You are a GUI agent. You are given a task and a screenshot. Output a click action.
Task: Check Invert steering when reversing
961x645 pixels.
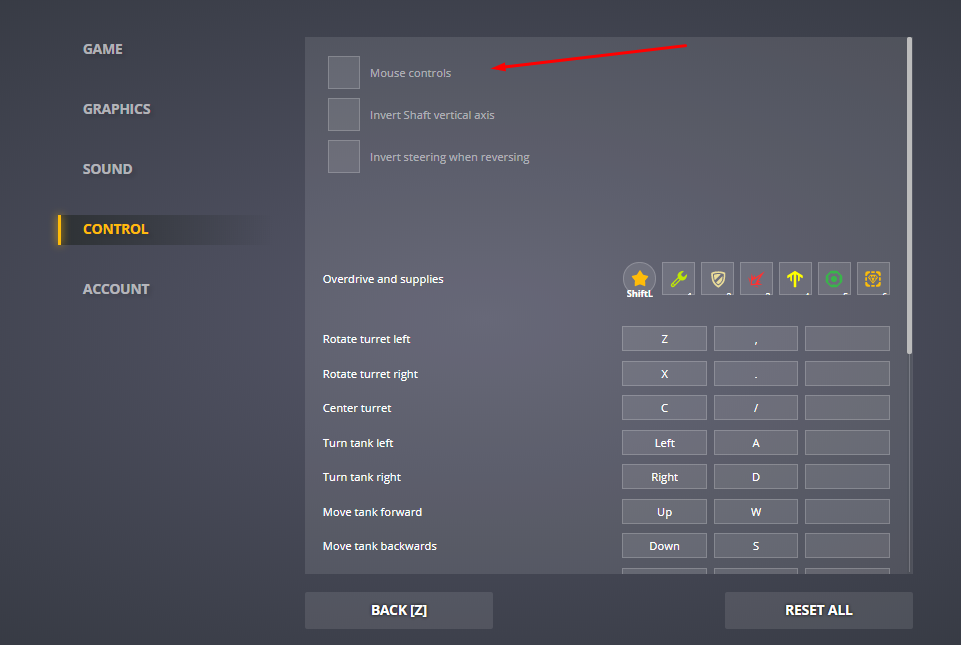pyautogui.click(x=344, y=157)
